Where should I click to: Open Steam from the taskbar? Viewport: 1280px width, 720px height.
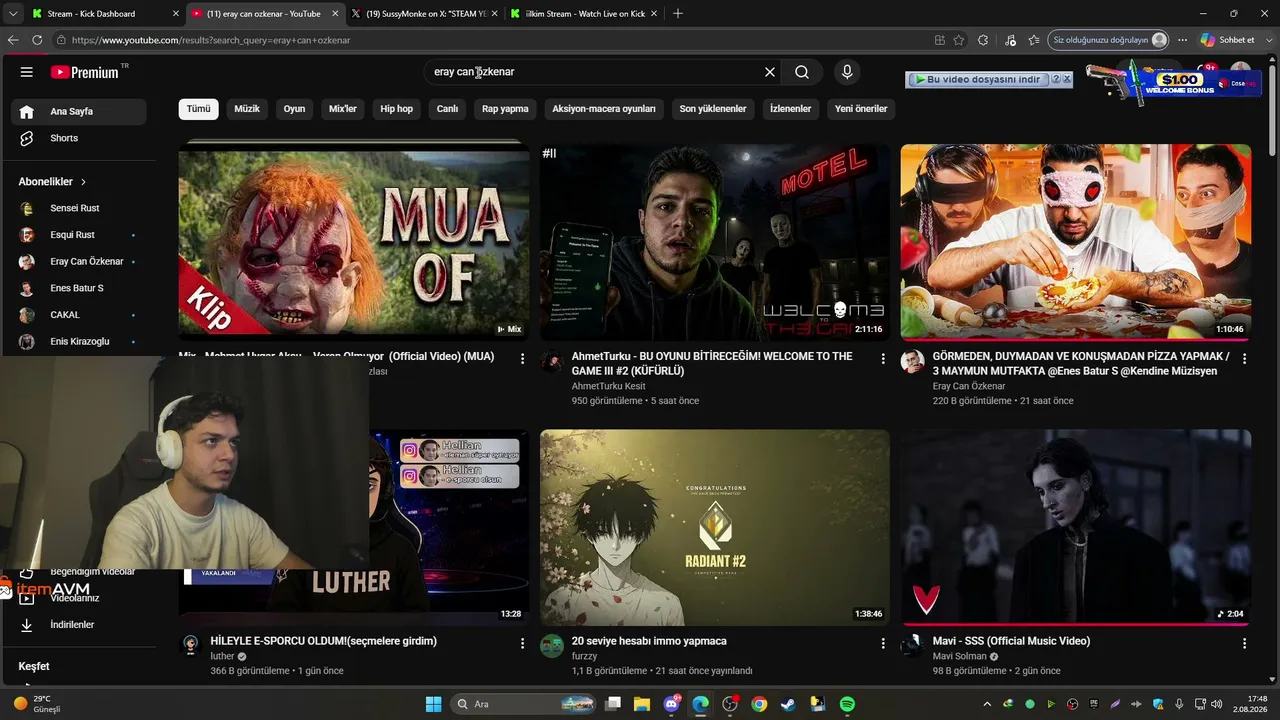(x=788, y=704)
